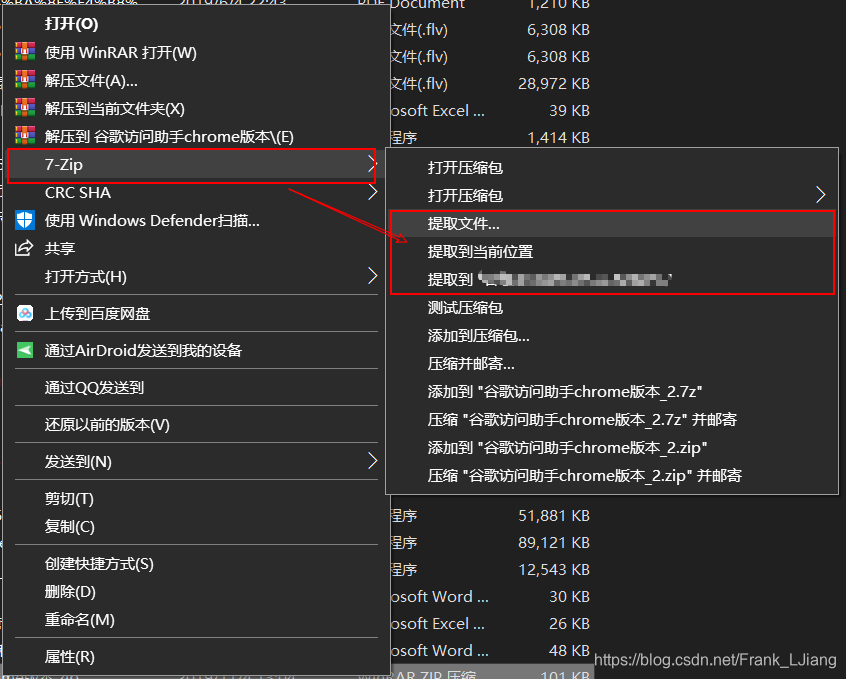Screen dimensions: 846x679
Task: Choose 共享 from the context menu
Action: [x=196, y=249]
